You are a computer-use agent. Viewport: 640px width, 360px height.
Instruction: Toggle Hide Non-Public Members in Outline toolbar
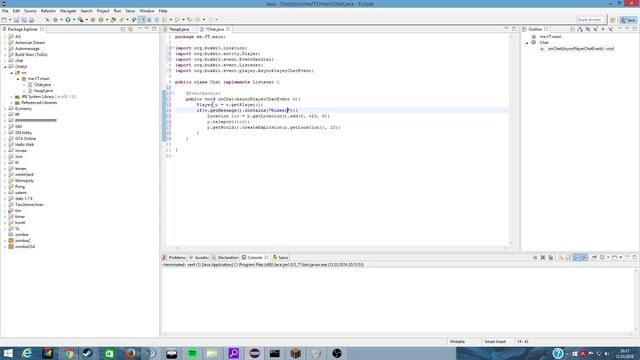pyautogui.click(x=603, y=29)
